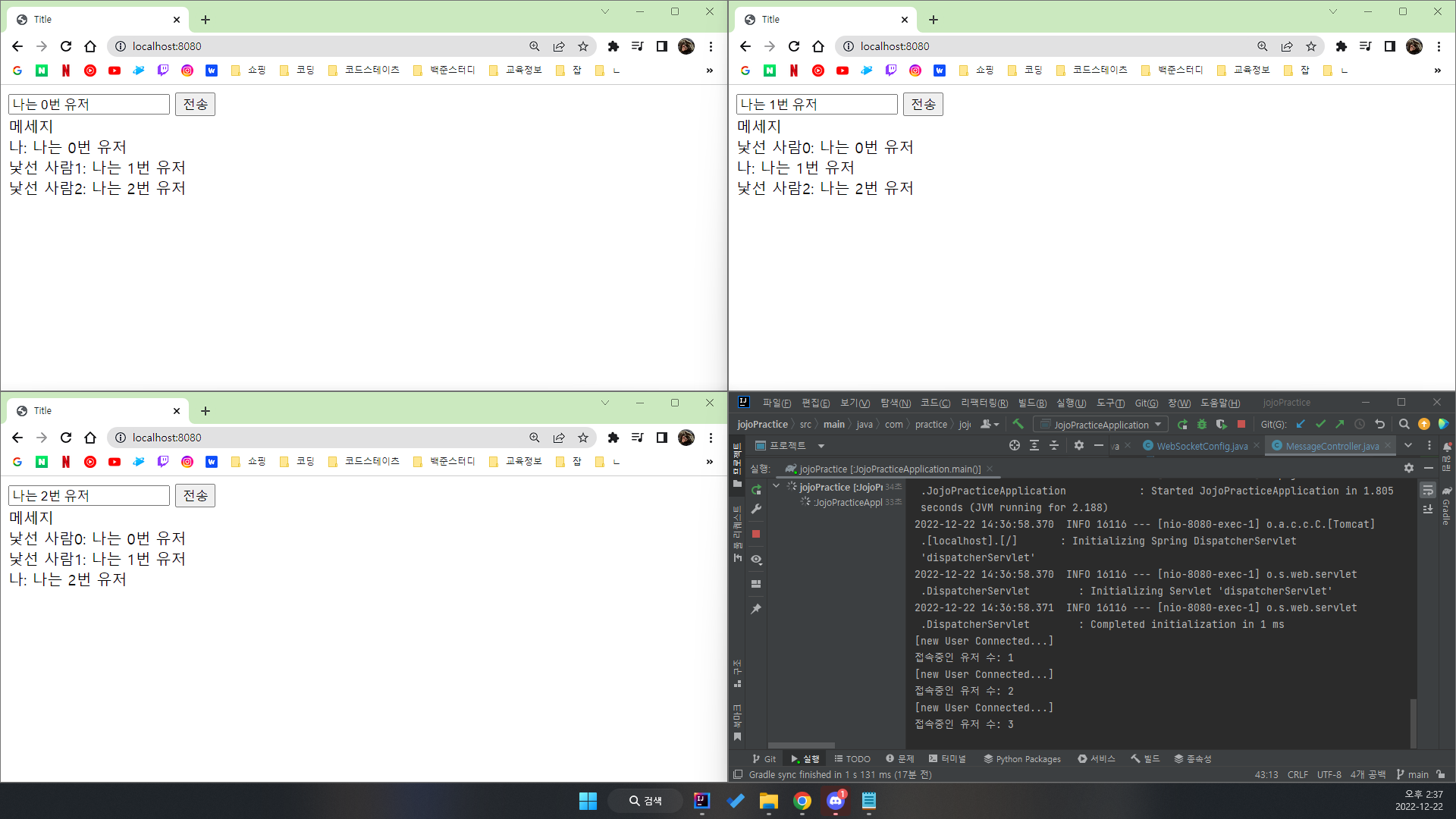
Task: Click the debug bug icon in IntelliJ toolbar
Action: pos(1202,425)
